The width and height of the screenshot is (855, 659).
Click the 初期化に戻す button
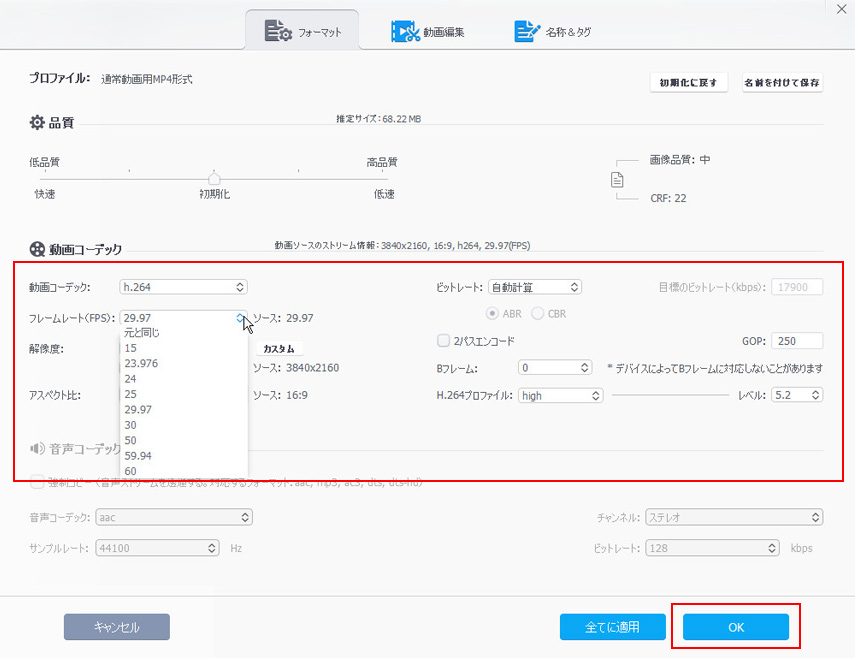688,83
